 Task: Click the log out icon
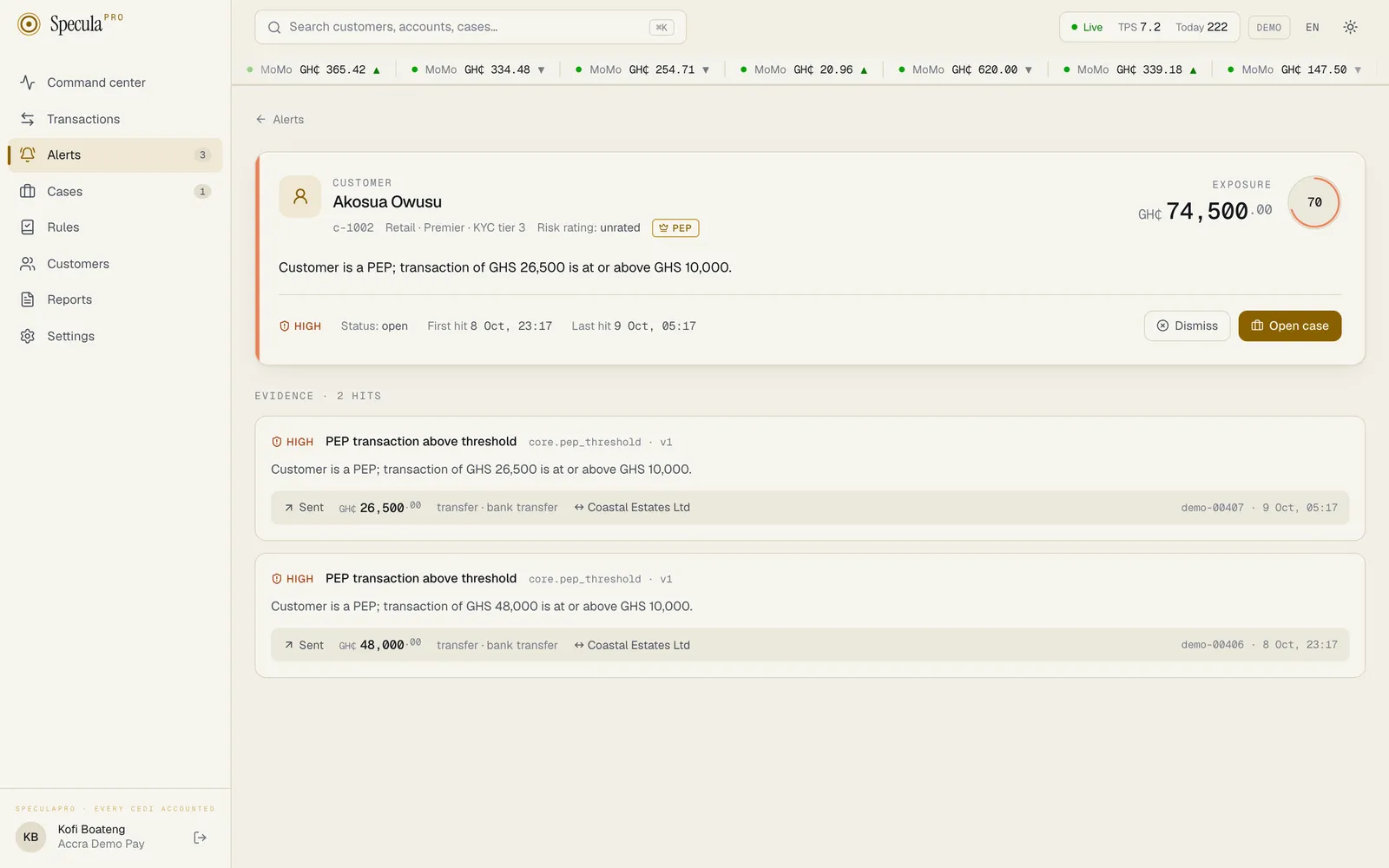(x=201, y=838)
